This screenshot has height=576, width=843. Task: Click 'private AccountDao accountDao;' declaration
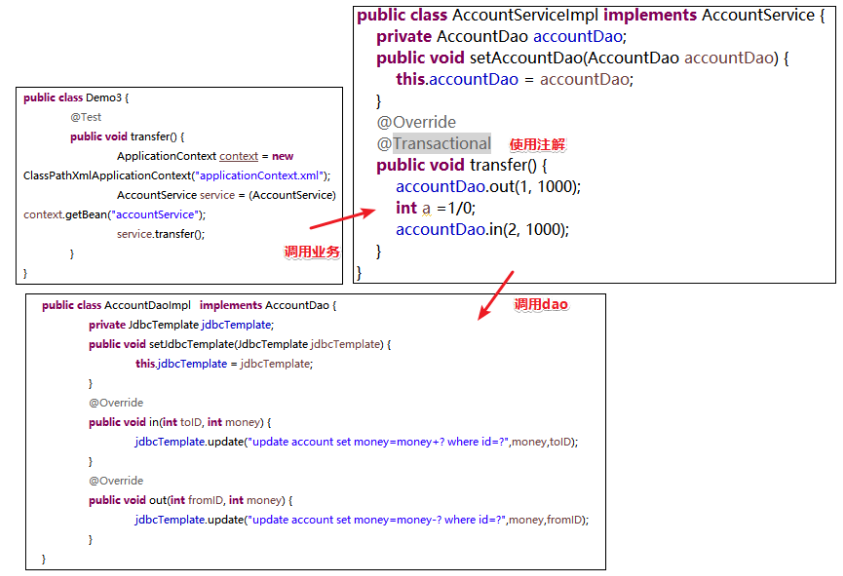(x=502, y=37)
